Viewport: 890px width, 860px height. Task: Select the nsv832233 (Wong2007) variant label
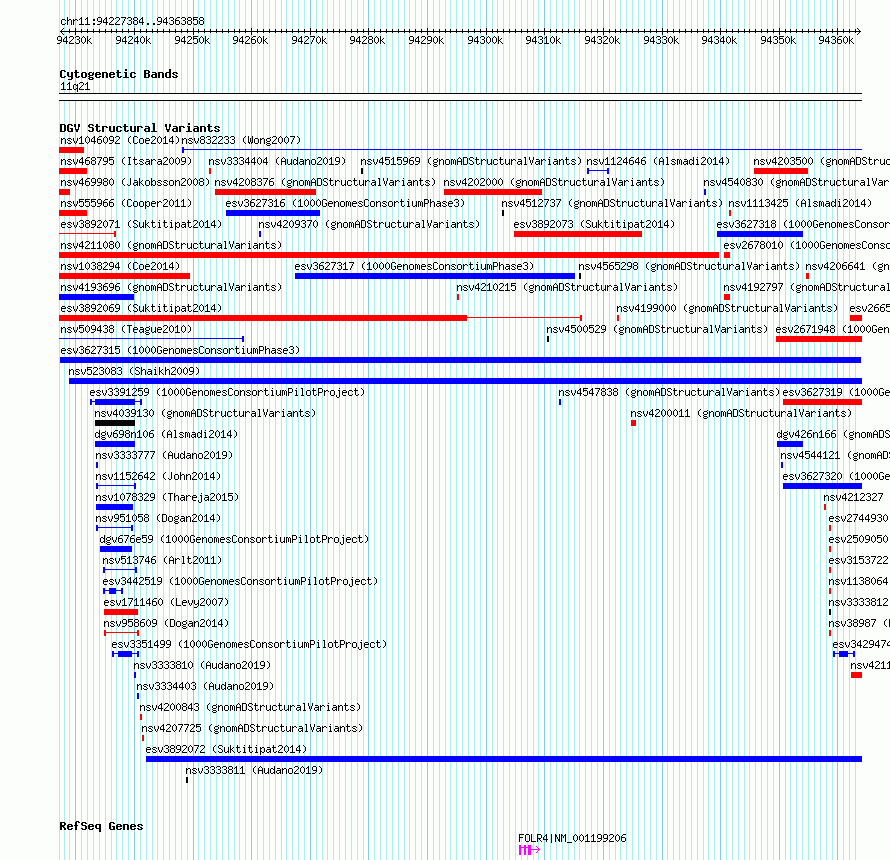coord(241,140)
